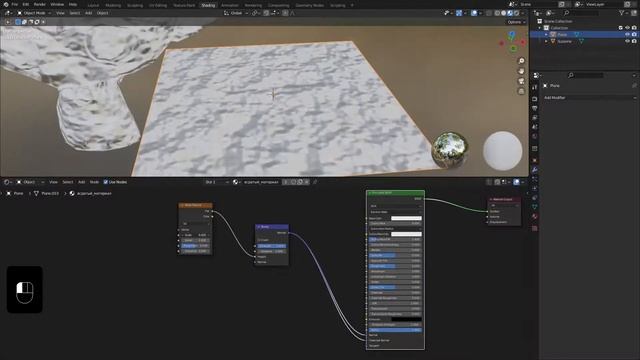Click material name field in node editor

pyautogui.click(x=261, y=182)
